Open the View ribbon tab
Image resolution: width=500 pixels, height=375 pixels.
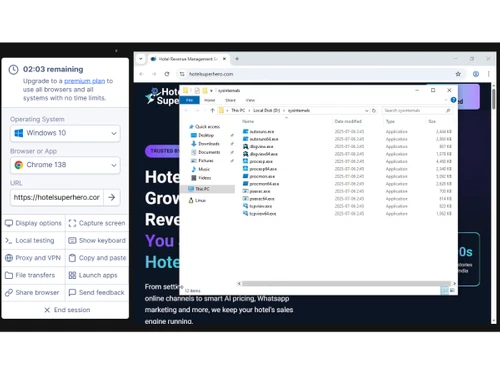point(250,100)
